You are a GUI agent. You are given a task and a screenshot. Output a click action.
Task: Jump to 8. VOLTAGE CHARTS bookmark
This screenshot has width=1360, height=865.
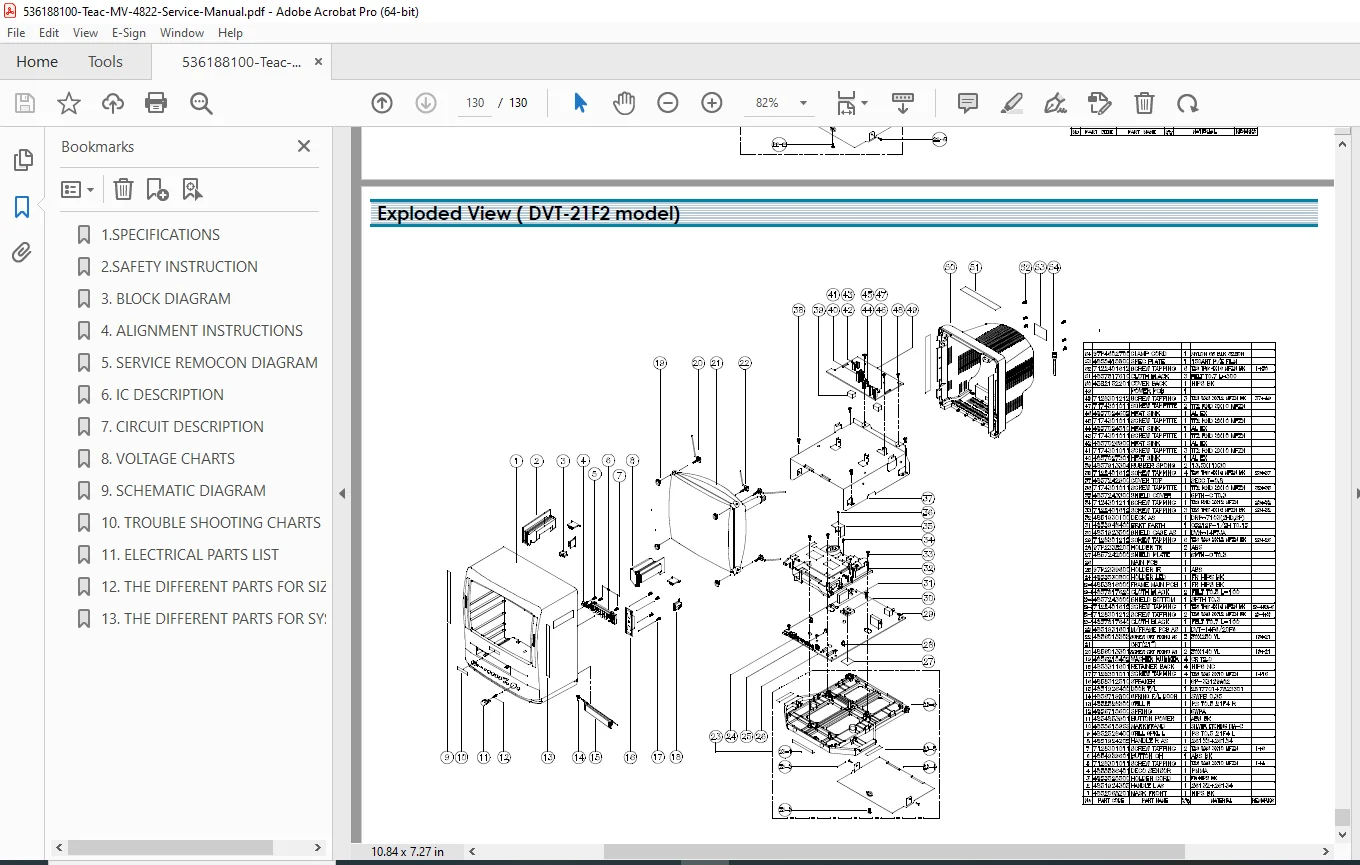(168, 459)
